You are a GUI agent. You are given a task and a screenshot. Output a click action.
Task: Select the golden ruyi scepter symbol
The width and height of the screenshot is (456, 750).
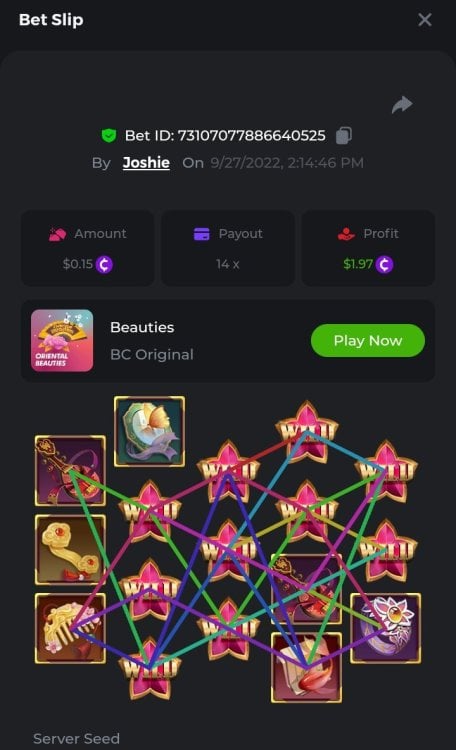(x=70, y=550)
